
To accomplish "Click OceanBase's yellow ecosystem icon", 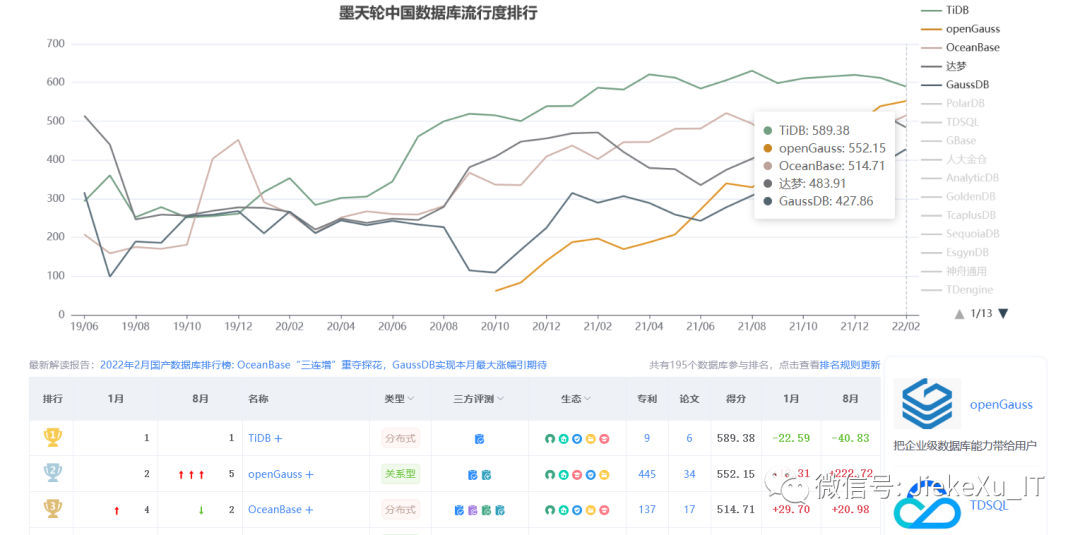I will 590,510.
